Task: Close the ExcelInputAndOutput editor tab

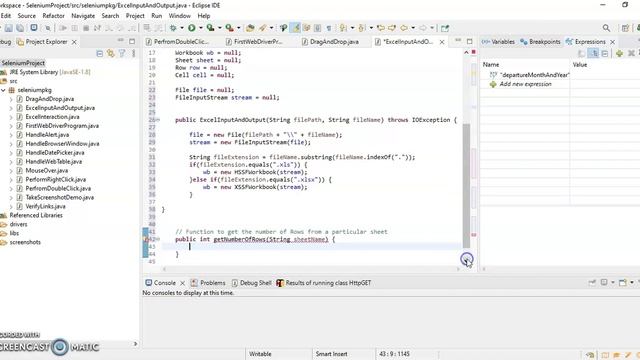Action: [x=442, y=42]
